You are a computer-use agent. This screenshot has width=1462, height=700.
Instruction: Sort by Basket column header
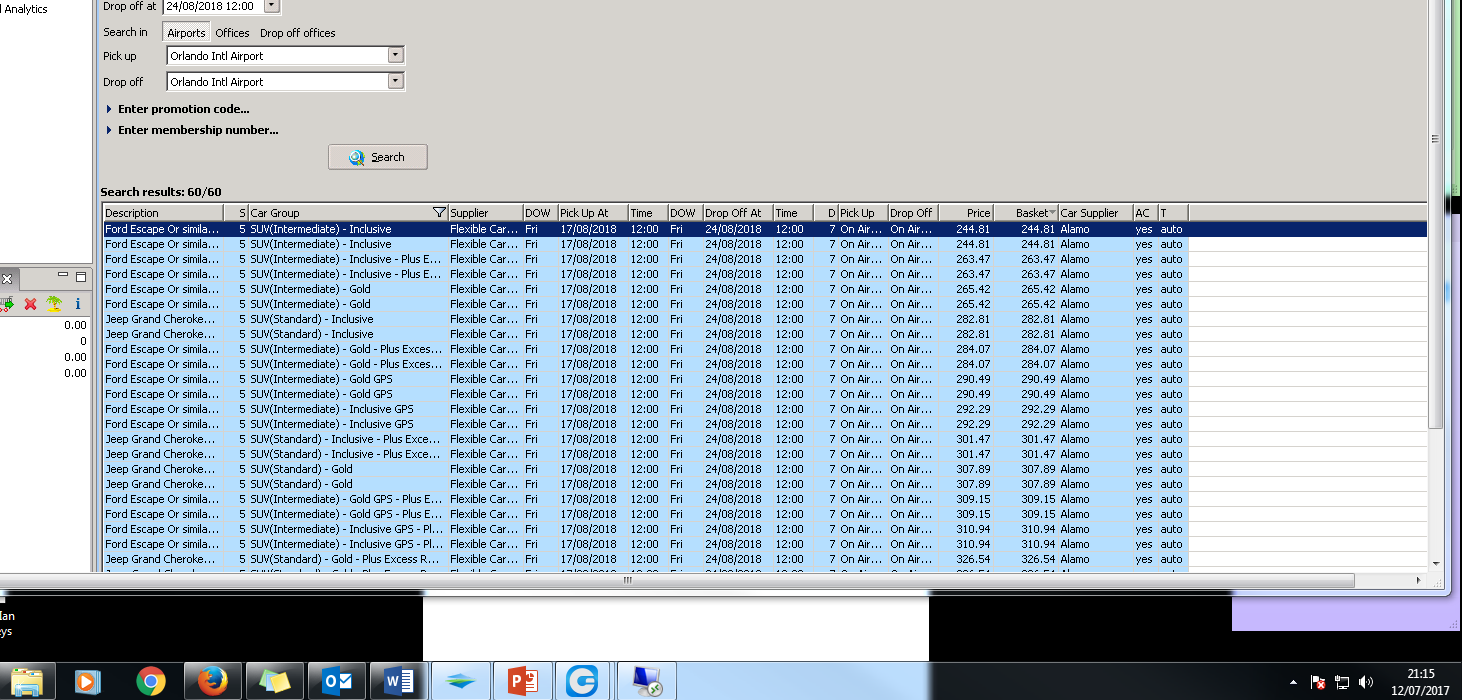[x=1026, y=213]
